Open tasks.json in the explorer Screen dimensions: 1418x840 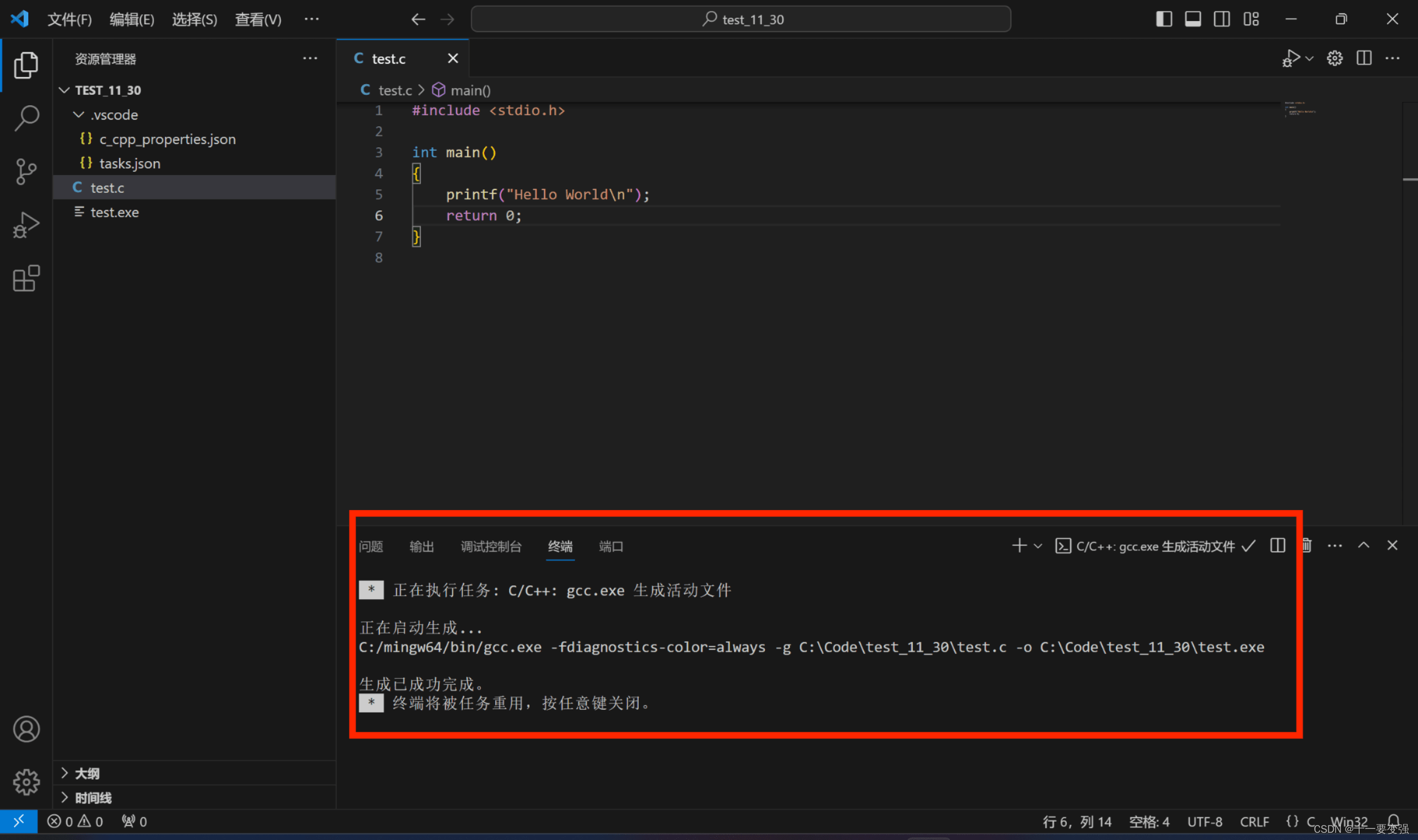pos(194,163)
